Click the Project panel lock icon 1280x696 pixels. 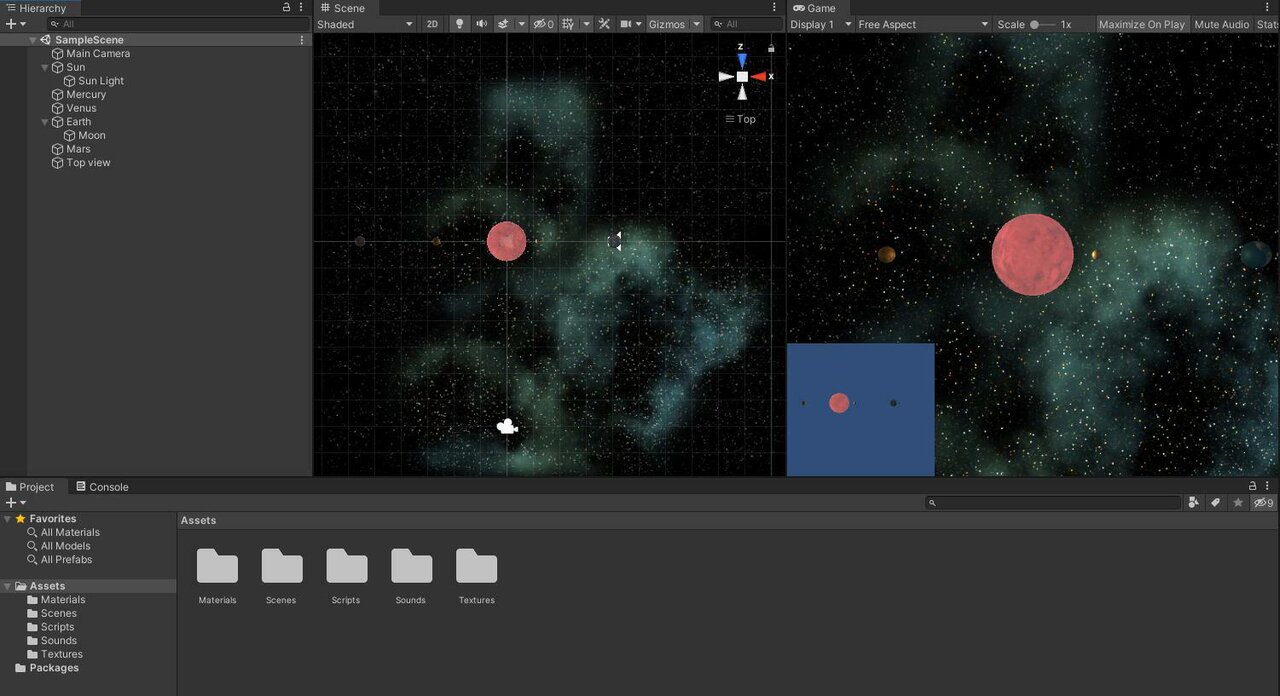tap(1252, 486)
